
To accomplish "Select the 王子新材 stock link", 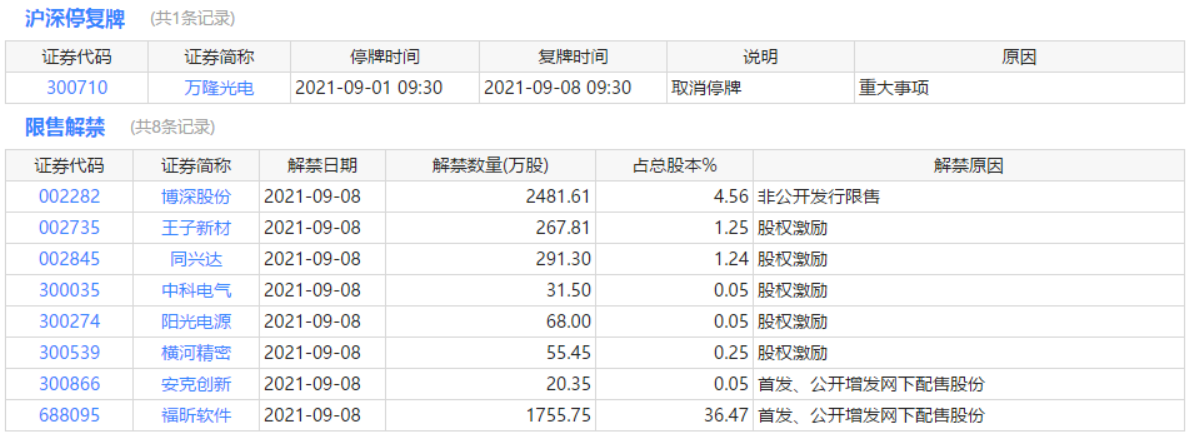I will pos(196,228).
